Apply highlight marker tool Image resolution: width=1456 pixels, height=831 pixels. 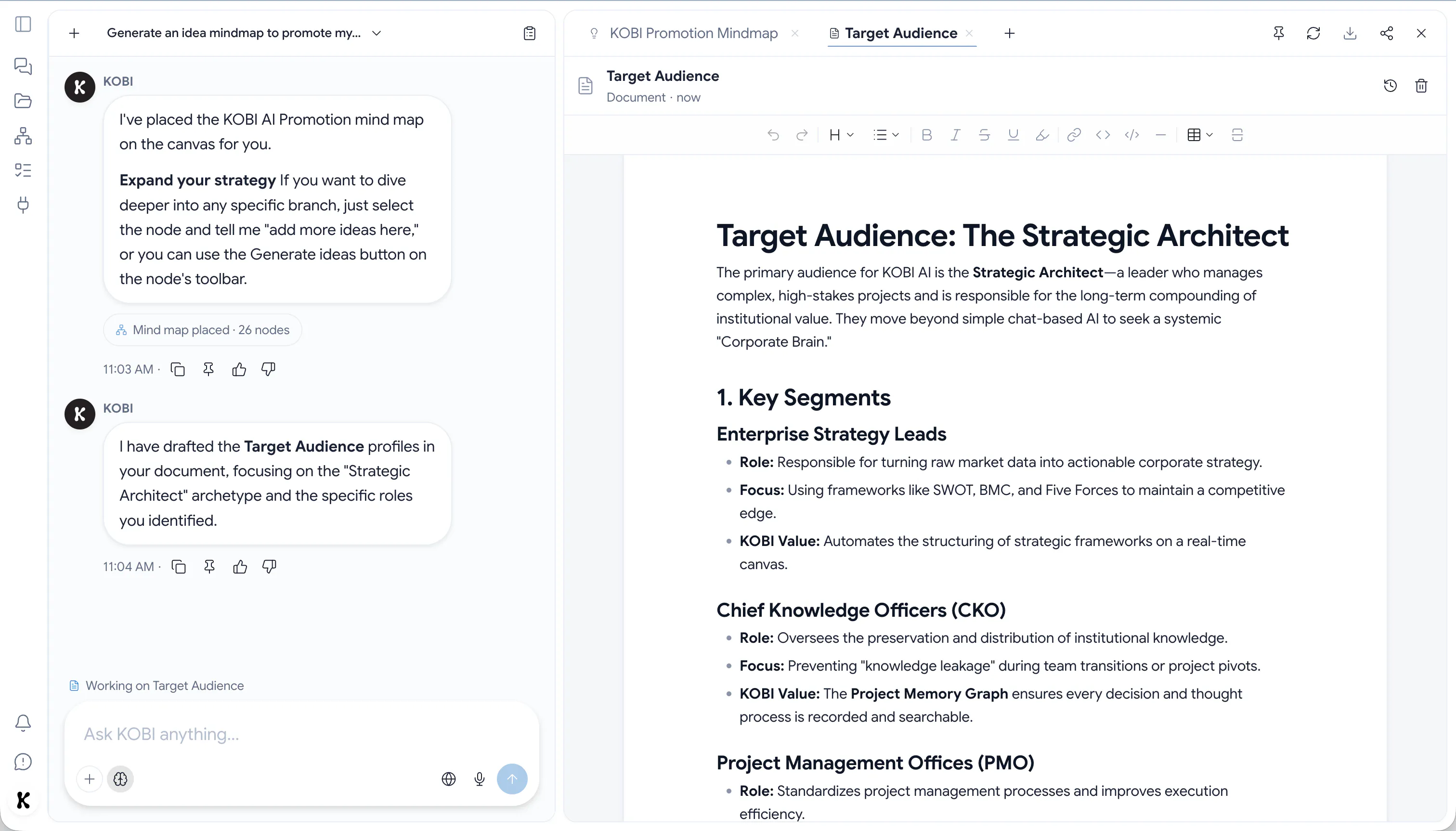click(1042, 135)
